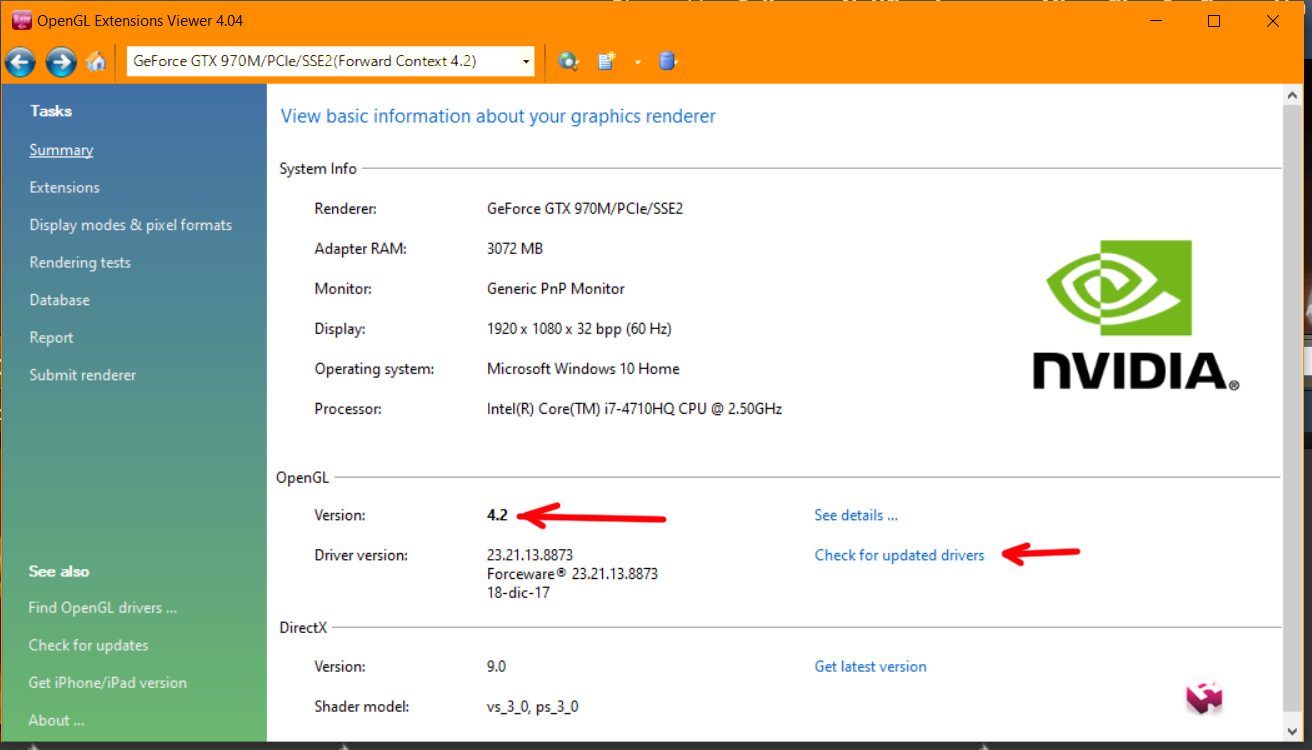Click the See also sidebar heading
The height and width of the screenshot is (750, 1312).
tap(59, 571)
